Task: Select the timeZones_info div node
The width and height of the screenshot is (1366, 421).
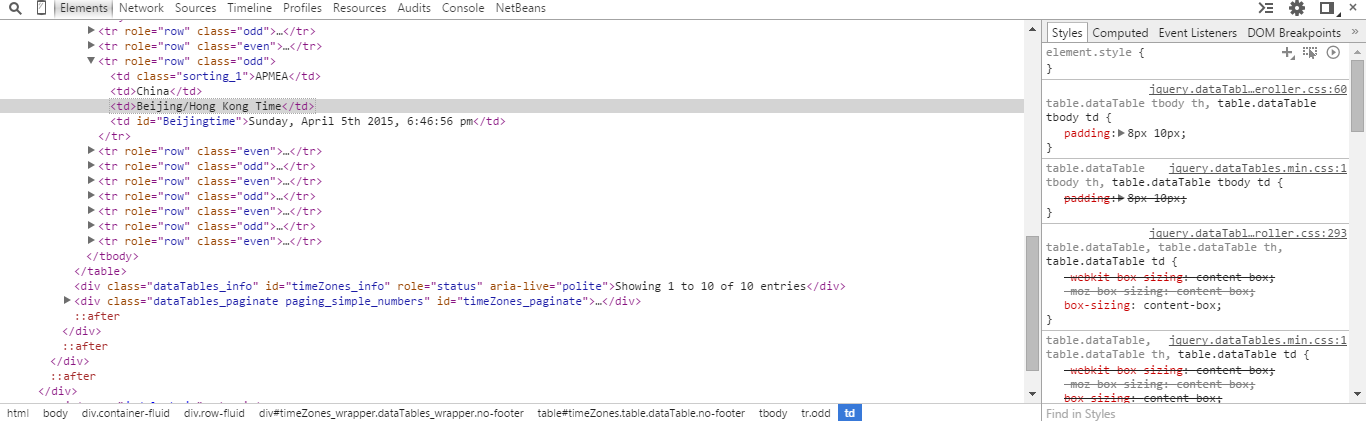Action: (x=459, y=286)
